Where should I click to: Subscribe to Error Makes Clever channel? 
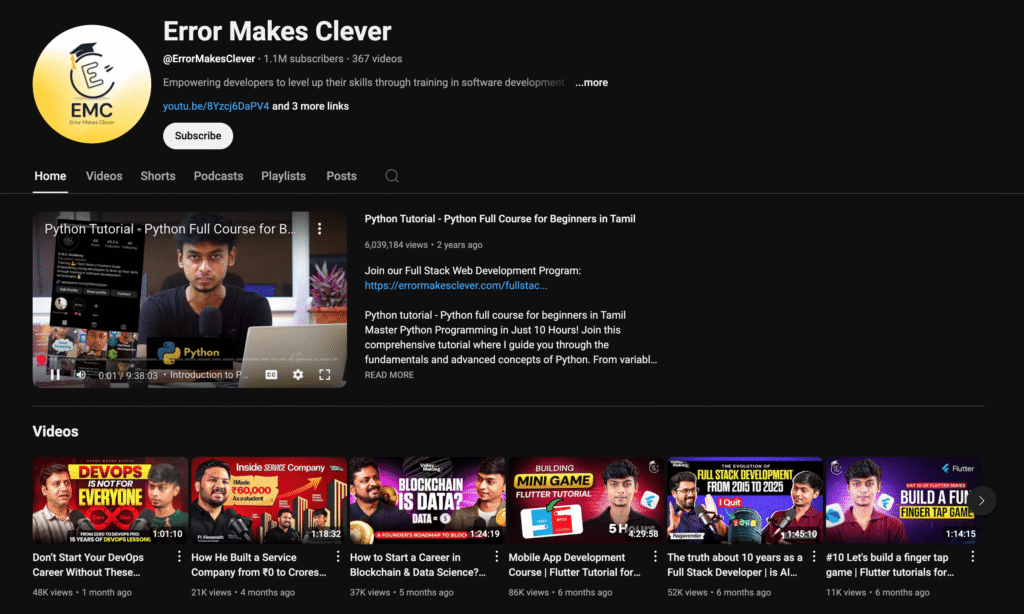pos(198,136)
